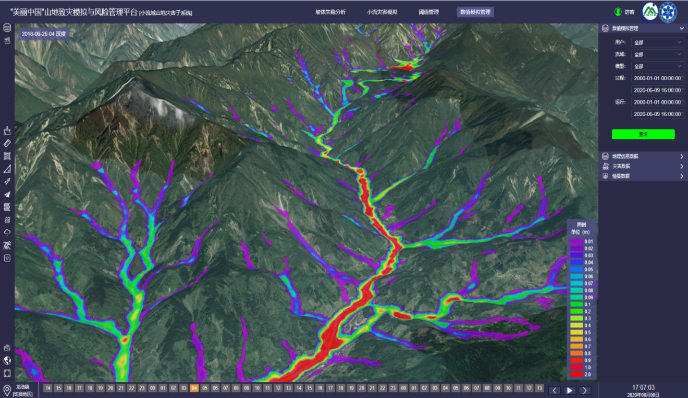
Task: Select the basket-shaped tool in left toolbar
Action: [x=7, y=131]
